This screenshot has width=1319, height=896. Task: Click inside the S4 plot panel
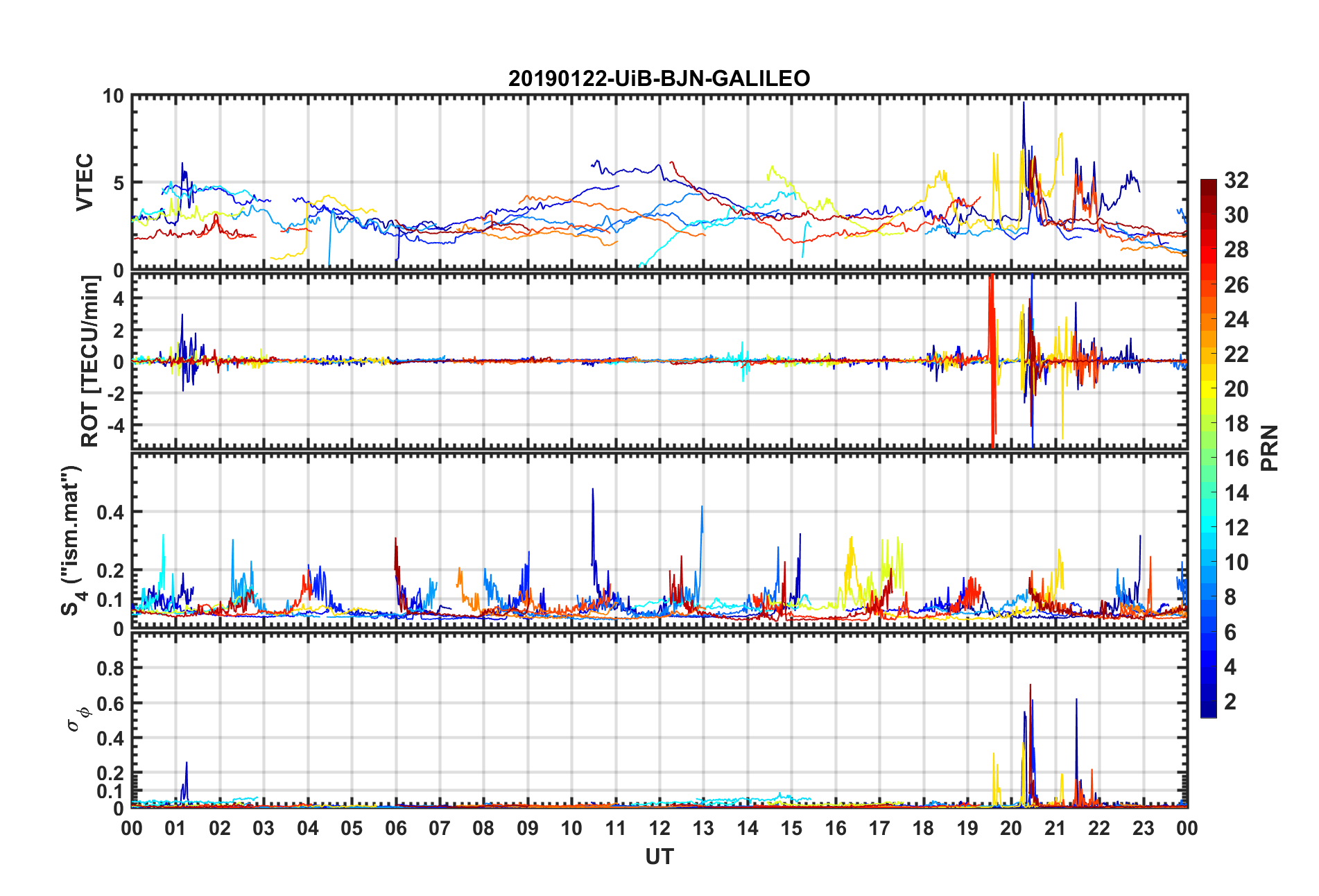pyautogui.click(x=659, y=541)
